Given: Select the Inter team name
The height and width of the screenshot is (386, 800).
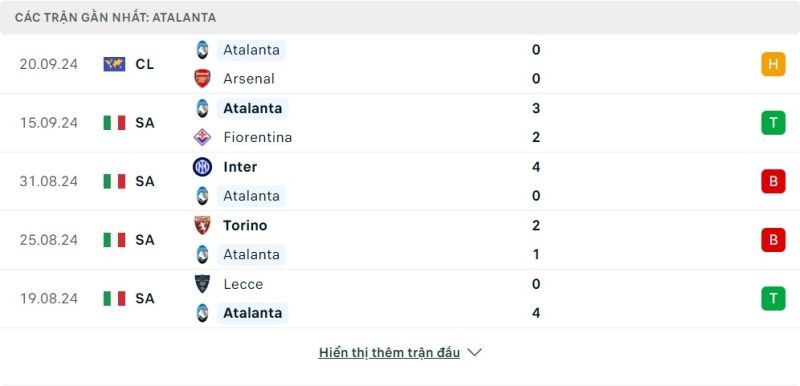Looking at the screenshot, I should [240, 167].
